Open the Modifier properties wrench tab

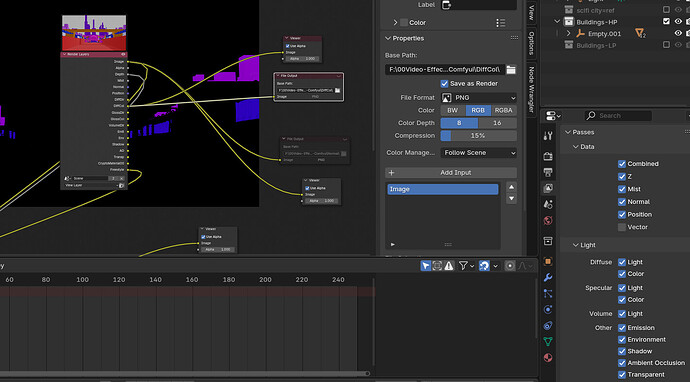(x=548, y=277)
